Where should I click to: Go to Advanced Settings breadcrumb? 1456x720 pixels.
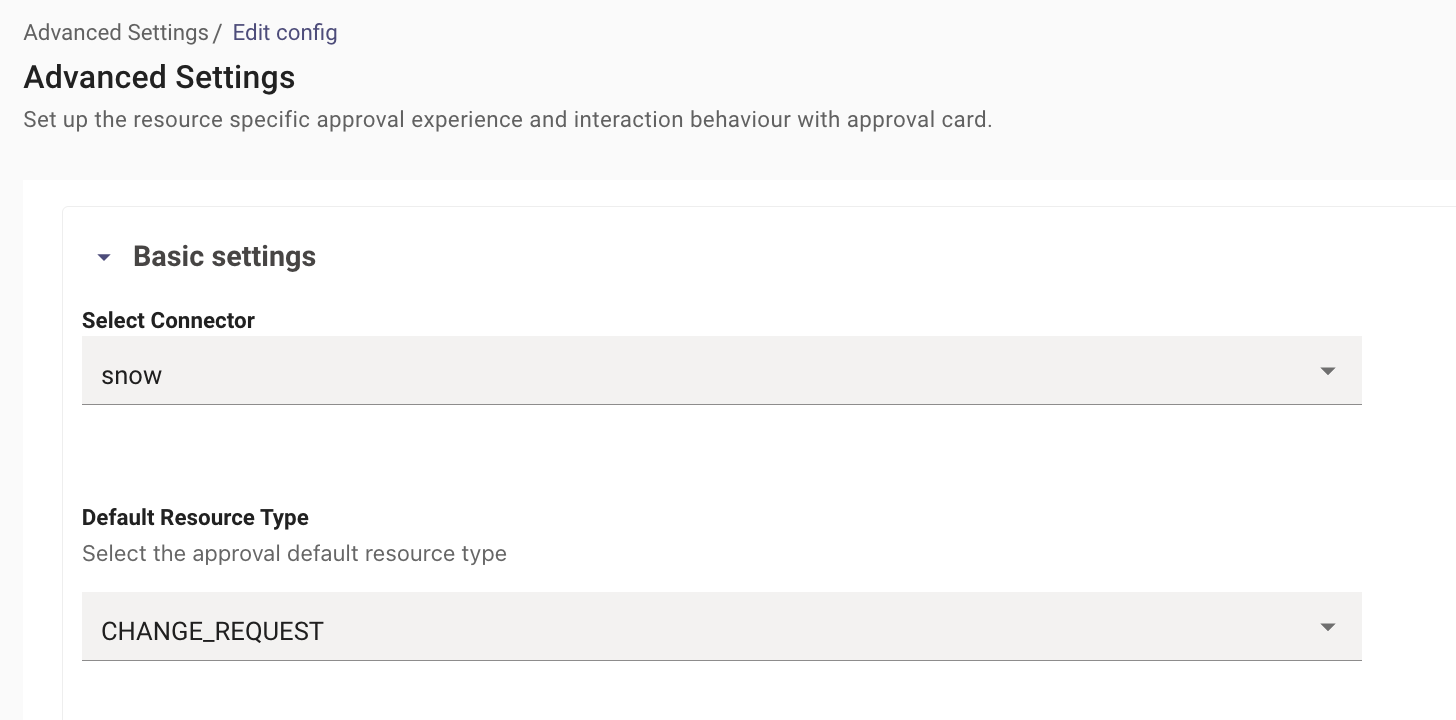coord(116,33)
